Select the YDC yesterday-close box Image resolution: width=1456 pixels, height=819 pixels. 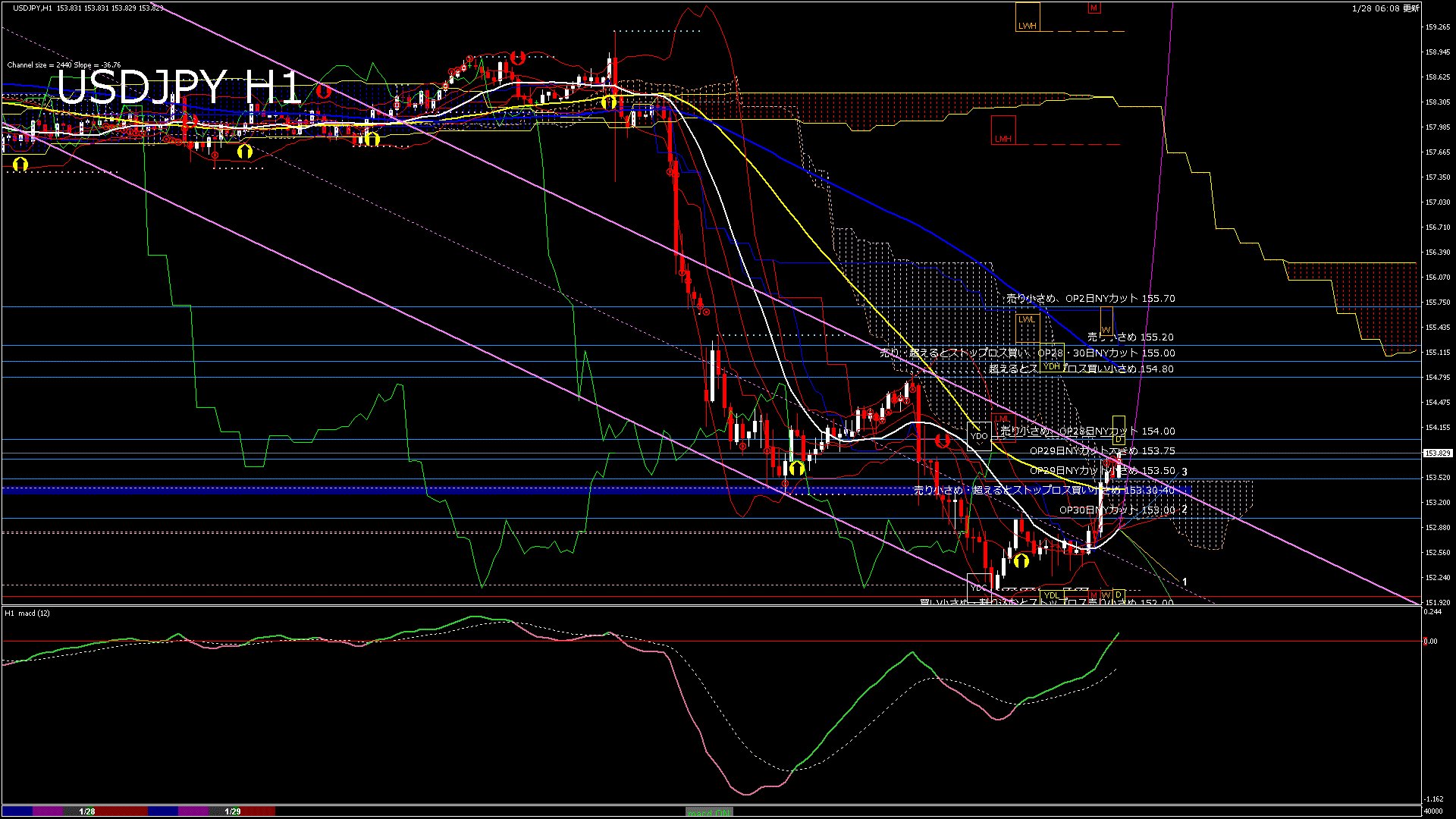978,588
